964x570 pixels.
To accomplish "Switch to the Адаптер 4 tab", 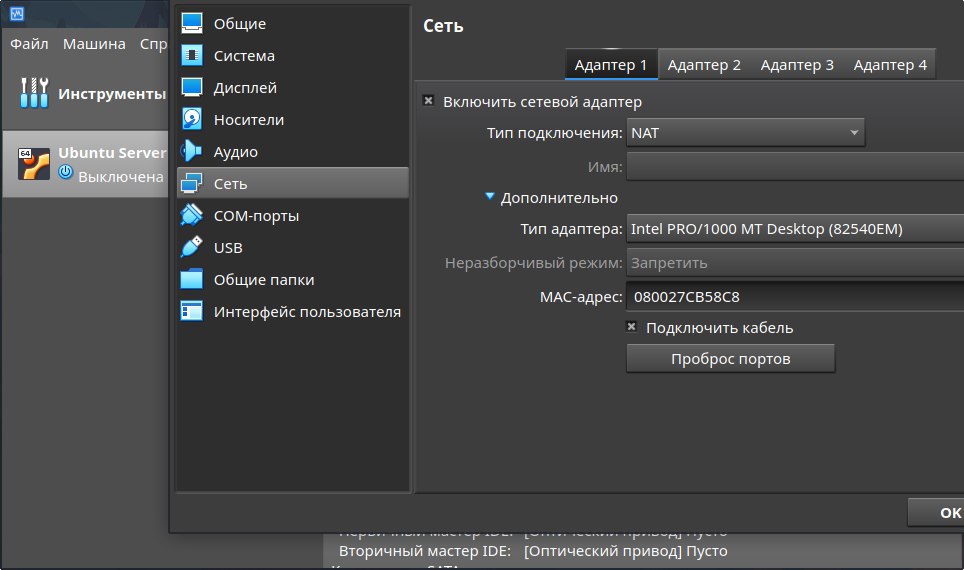I will point(890,65).
